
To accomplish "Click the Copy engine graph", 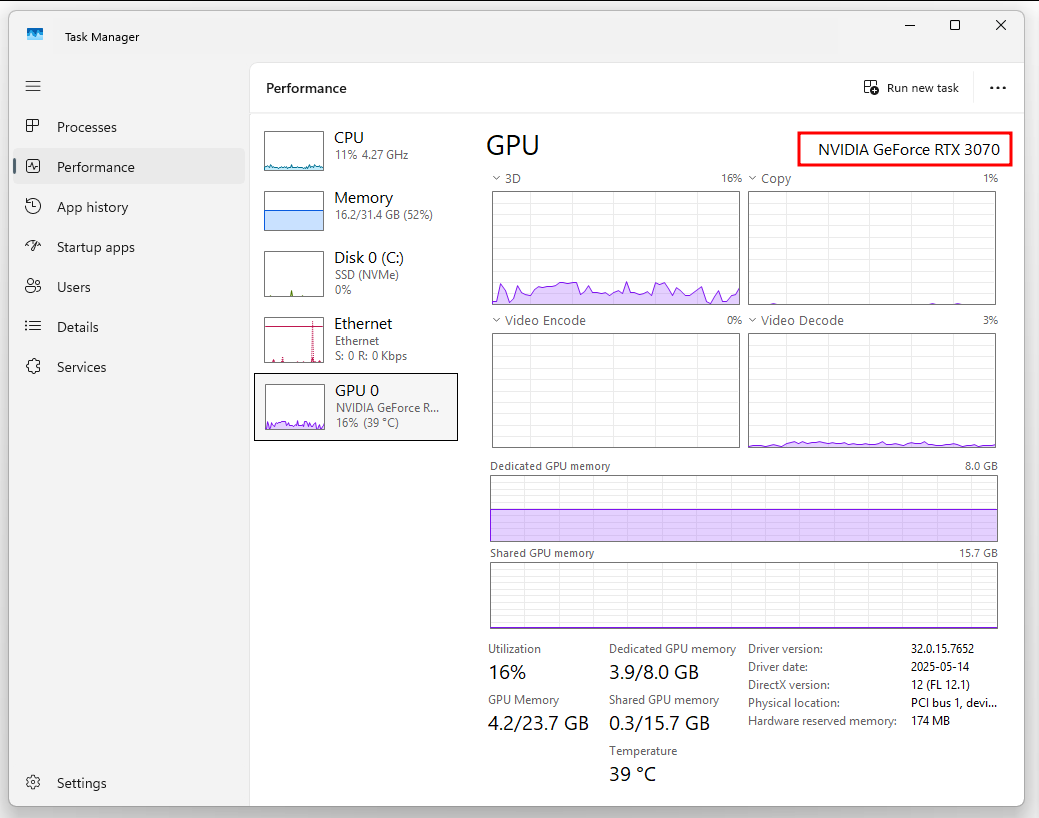I will pyautogui.click(x=871, y=248).
